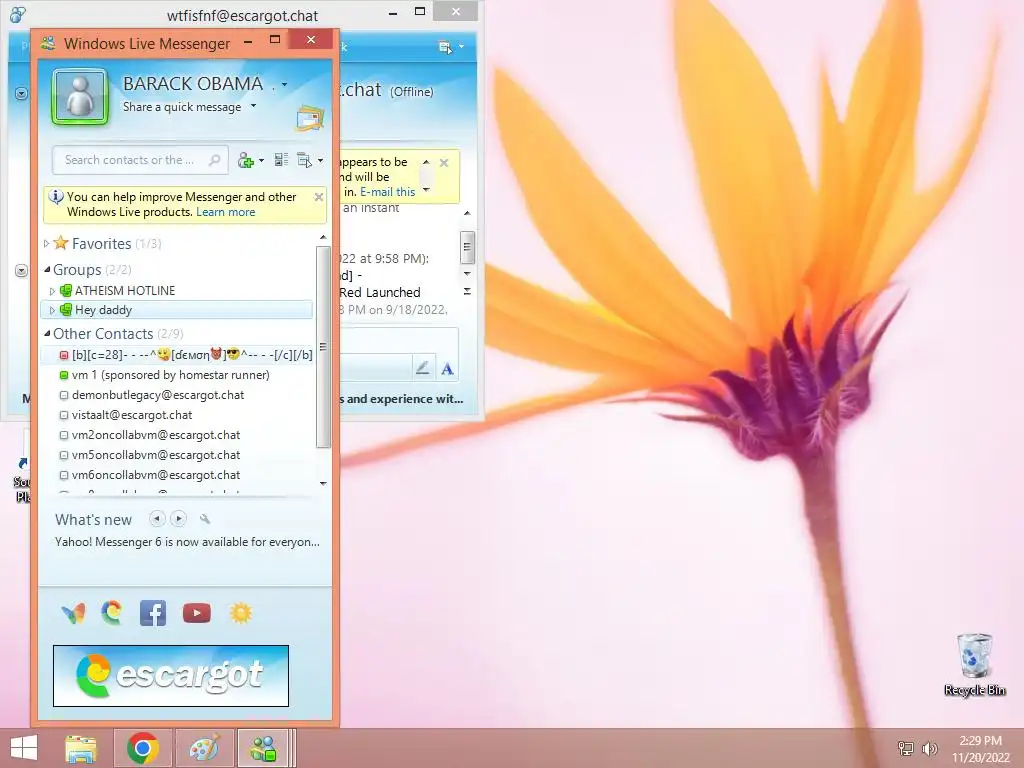The image size is (1024, 768).
Task: Click the font letter A icon in chat window
Action: pos(447,369)
